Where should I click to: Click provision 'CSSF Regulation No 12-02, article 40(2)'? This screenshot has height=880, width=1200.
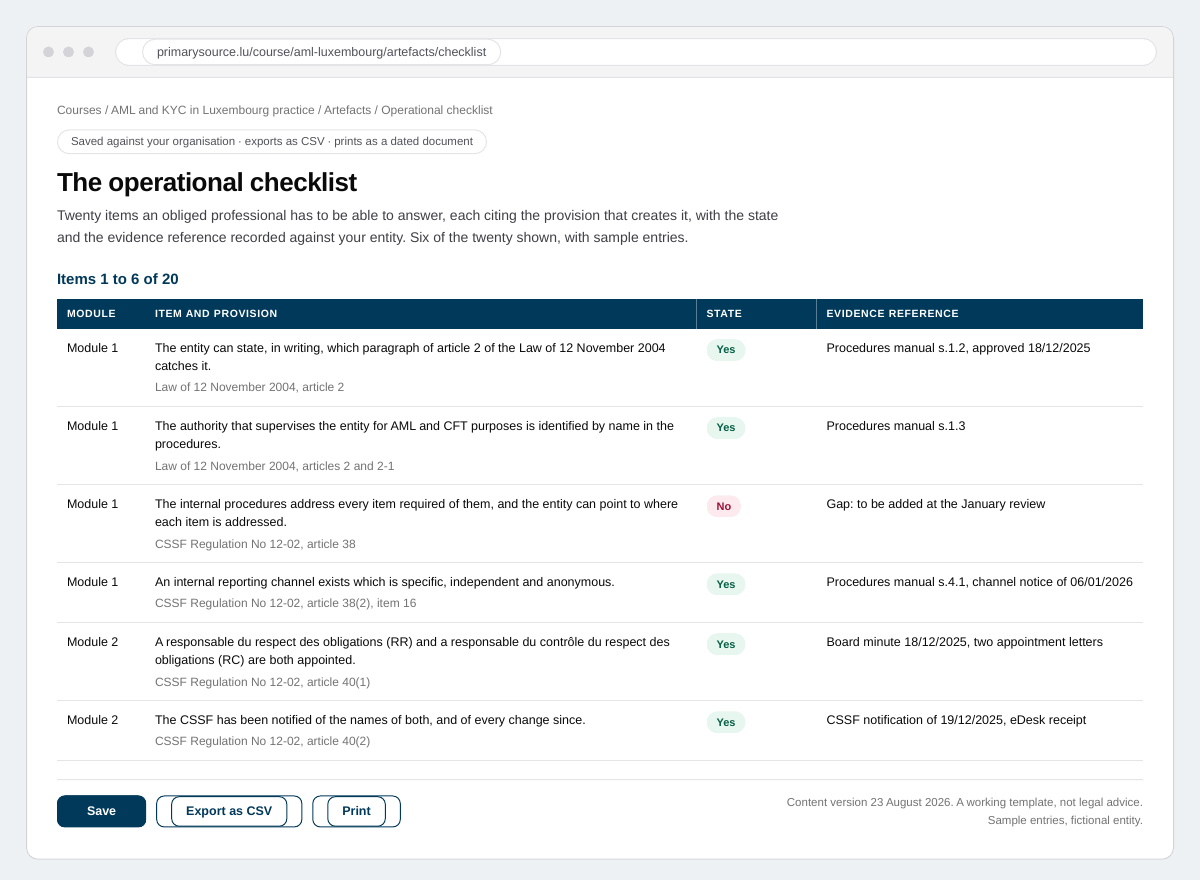[263, 741]
